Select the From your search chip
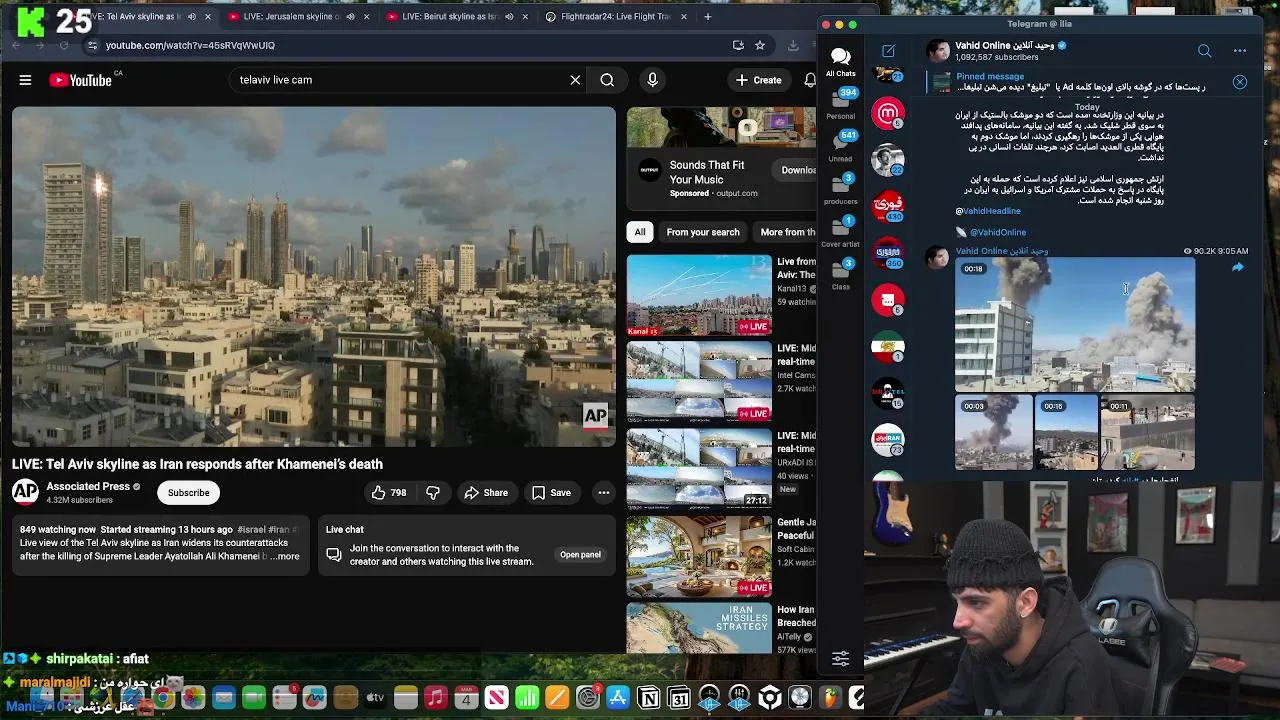Viewport: 1280px width, 720px height. tap(703, 232)
